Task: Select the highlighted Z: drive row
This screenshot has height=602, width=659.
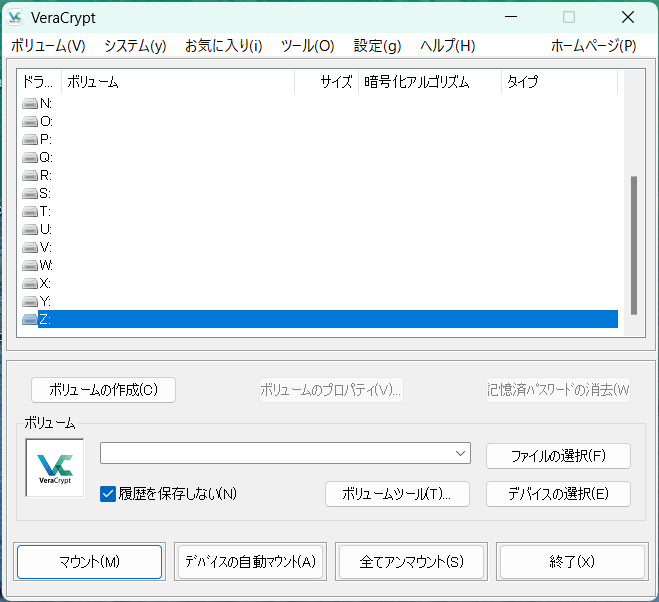Action: (320, 319)
